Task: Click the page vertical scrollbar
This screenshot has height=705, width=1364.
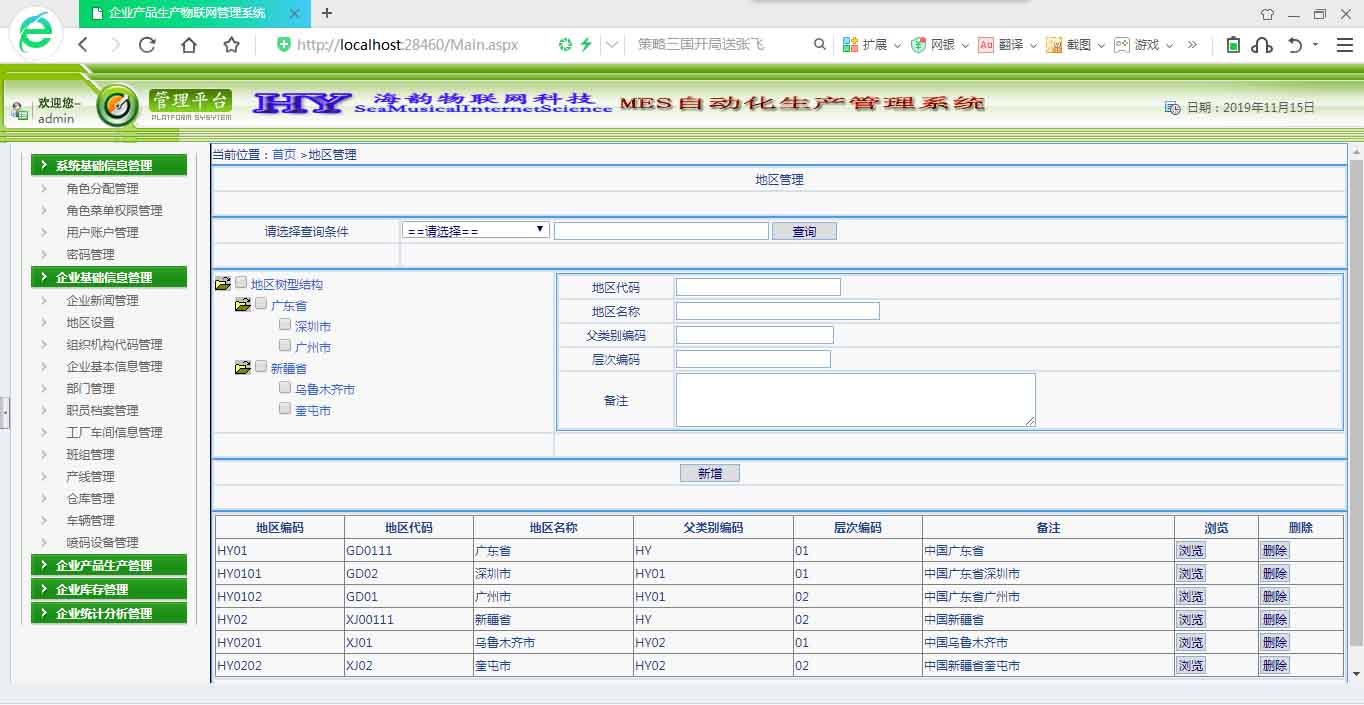Action: (x=1356, y=400)
